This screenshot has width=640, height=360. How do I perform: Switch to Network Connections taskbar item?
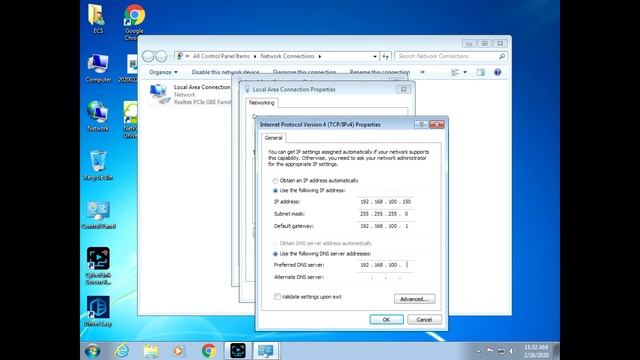pos(266,351)
